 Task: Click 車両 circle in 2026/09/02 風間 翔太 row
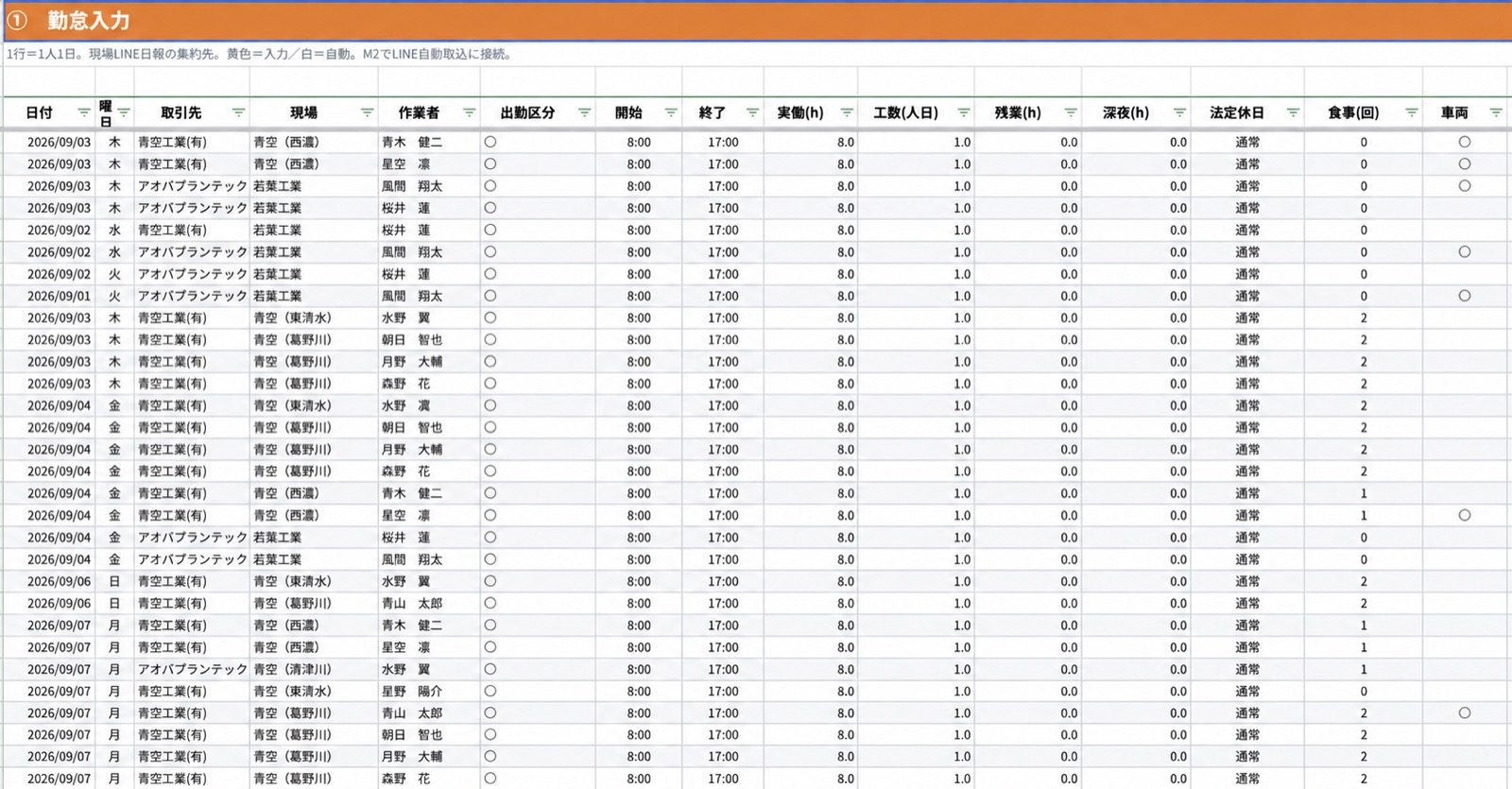click(x=1464, y=252)
